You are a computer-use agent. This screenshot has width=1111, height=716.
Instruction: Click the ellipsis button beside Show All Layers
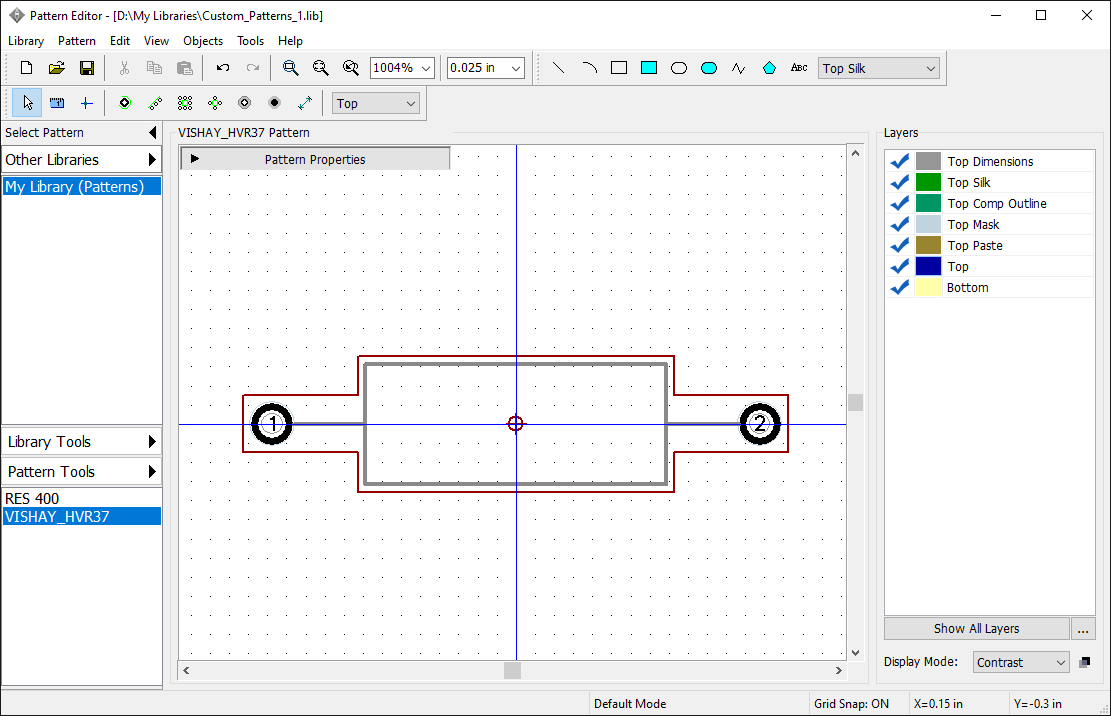tap(1083, 629)
